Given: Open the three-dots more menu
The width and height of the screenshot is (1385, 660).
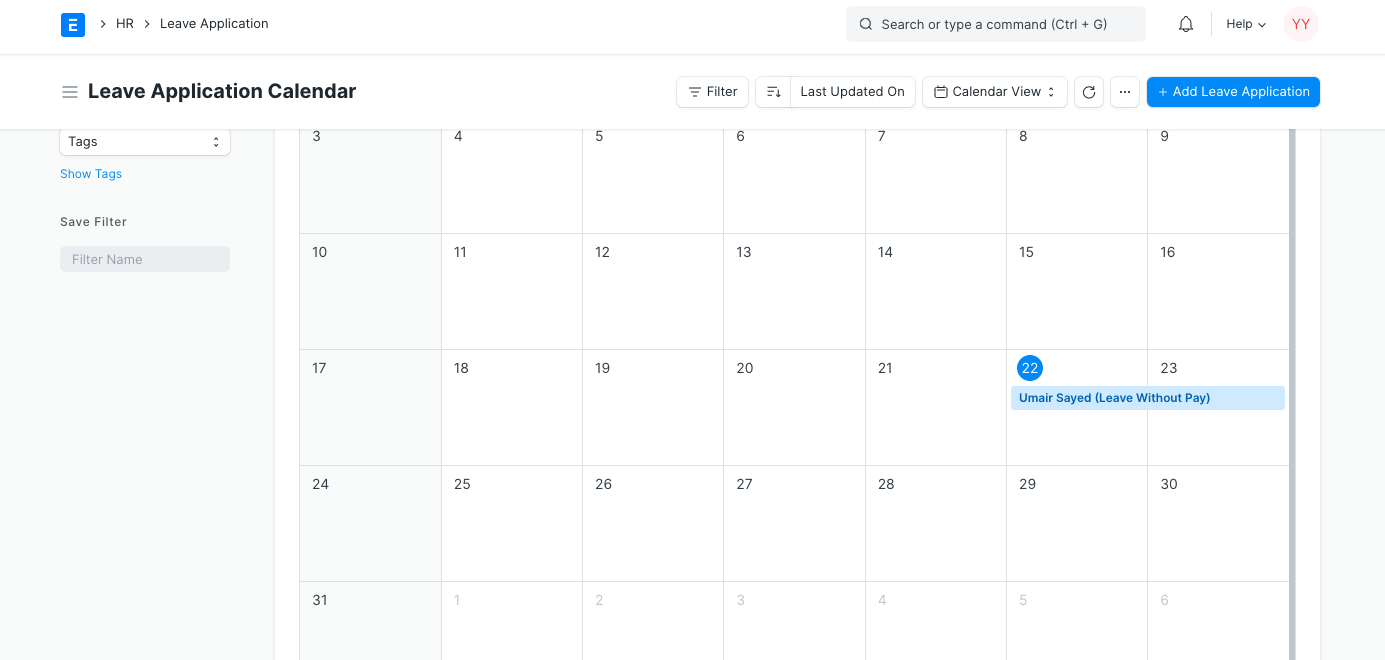Looking at the screenshot, I should (x=1125, y=92).
